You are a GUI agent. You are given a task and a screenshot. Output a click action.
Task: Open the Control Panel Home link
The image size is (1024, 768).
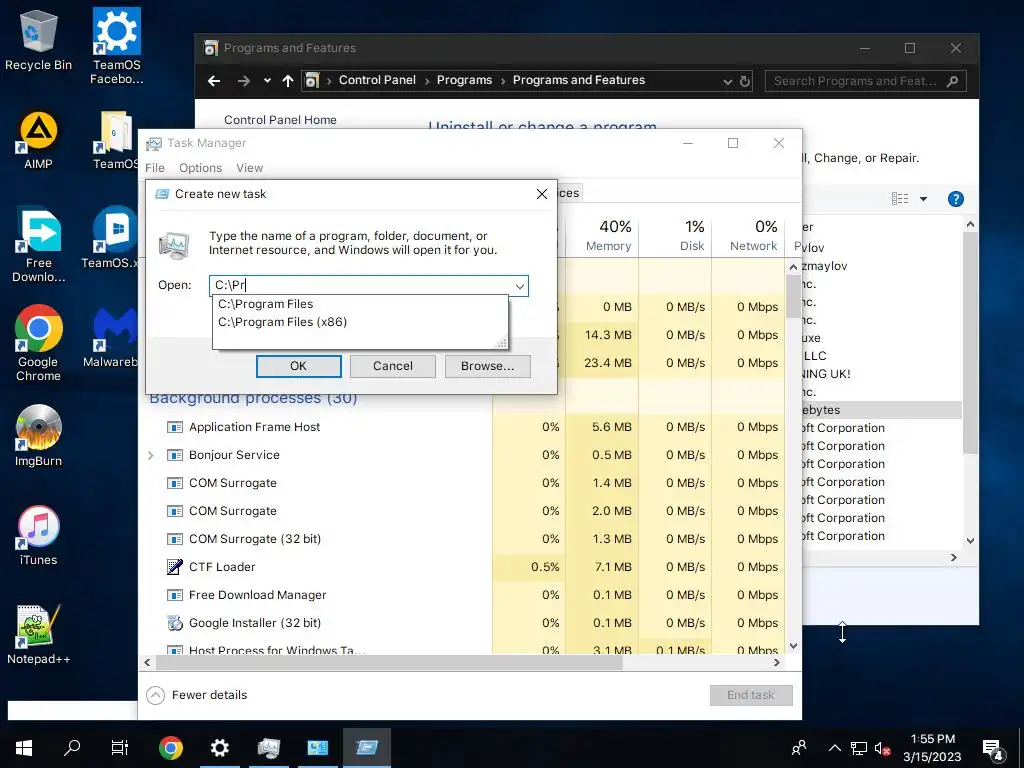[280, 120]
